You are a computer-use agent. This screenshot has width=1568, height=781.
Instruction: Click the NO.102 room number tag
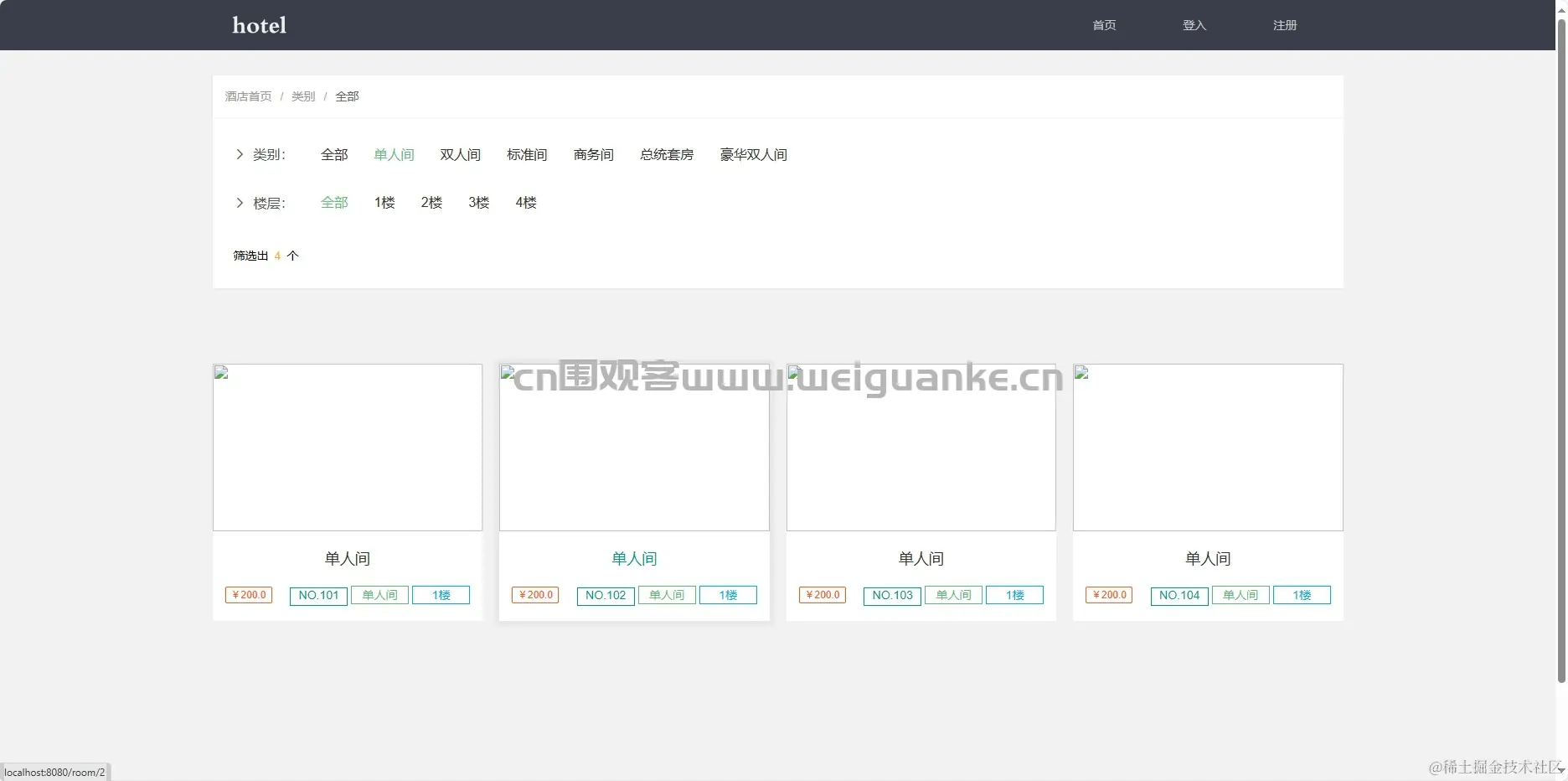click(x=606, y=596)
